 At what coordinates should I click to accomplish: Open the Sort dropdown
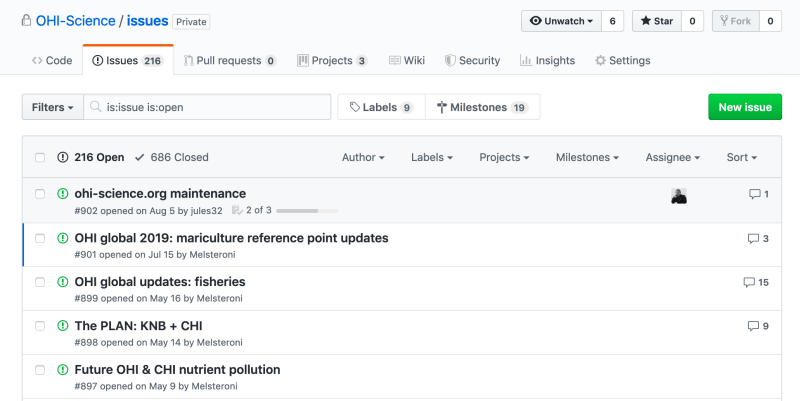click(741, 157)
